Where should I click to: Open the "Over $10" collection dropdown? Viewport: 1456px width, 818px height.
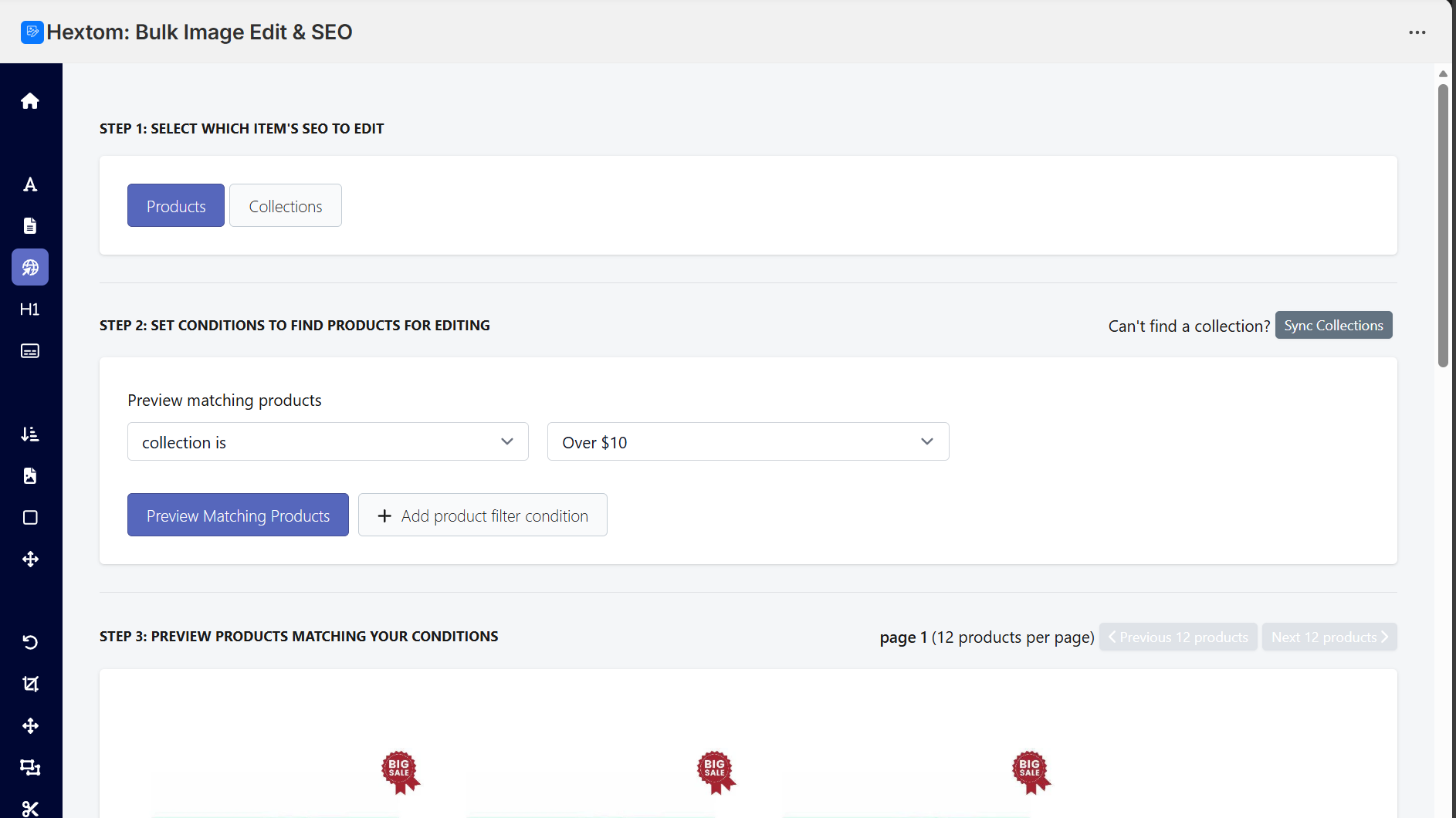(748, 441)
